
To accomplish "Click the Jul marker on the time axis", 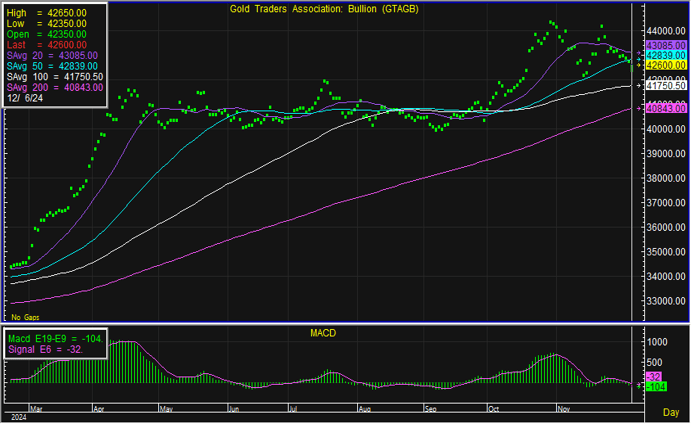I will (294, 409).
